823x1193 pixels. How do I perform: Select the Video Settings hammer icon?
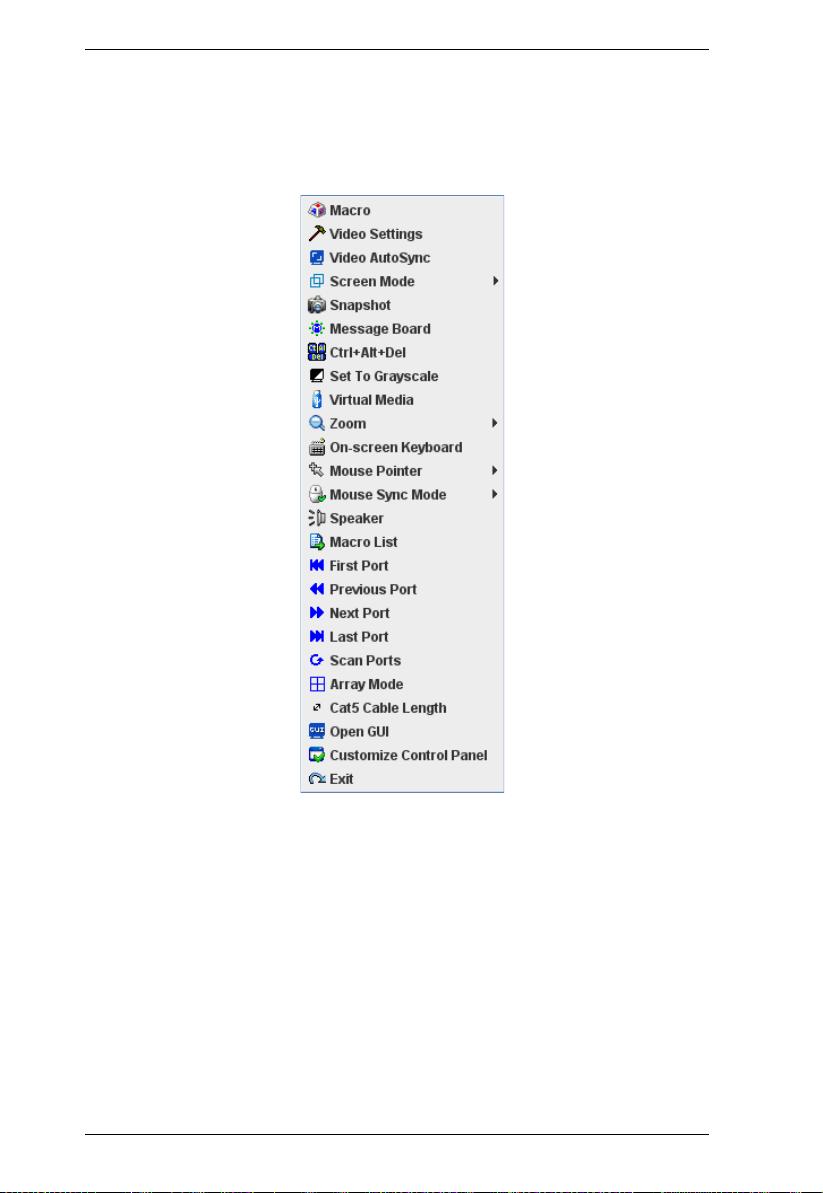point(316,234)
